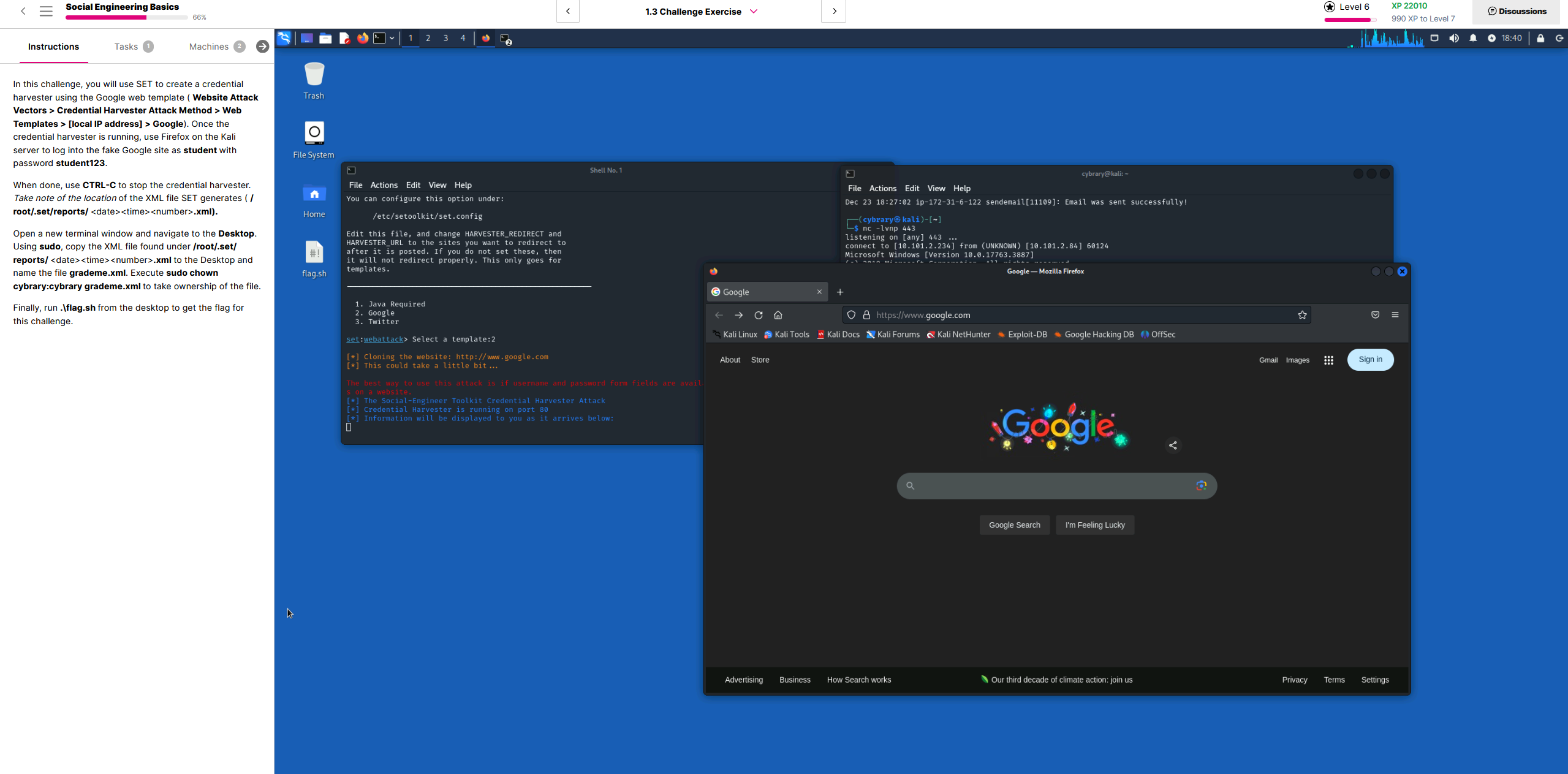The width and height of the screenshot is (1568, 774).
Task: Expand the 1.3 Challenge Exercise dropdown
Action: tap(754, 11)
